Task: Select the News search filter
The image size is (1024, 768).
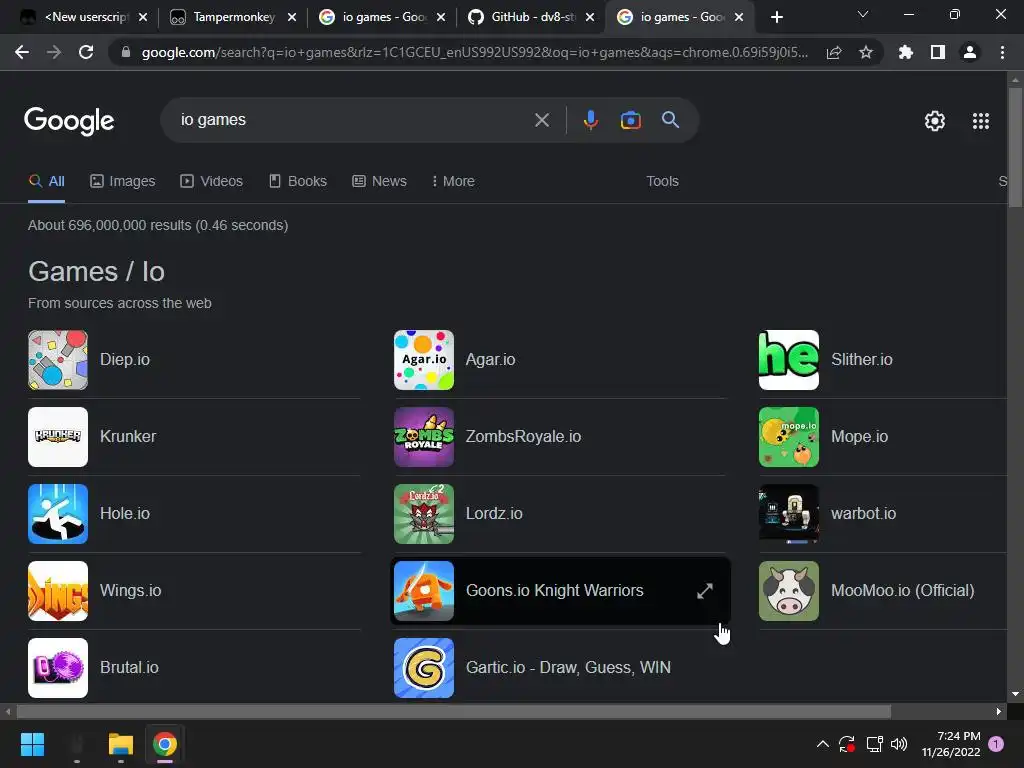Action: point(379,182)
